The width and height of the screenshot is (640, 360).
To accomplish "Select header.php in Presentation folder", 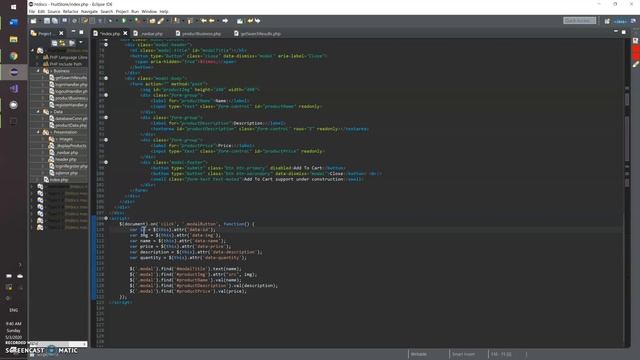I will tap(63, 159).
